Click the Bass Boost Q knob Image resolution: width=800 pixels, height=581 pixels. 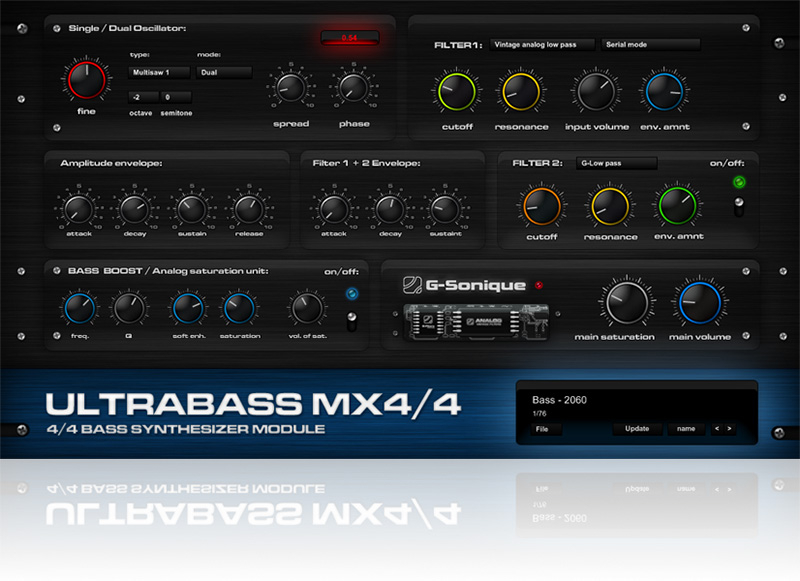click(129, 309)
